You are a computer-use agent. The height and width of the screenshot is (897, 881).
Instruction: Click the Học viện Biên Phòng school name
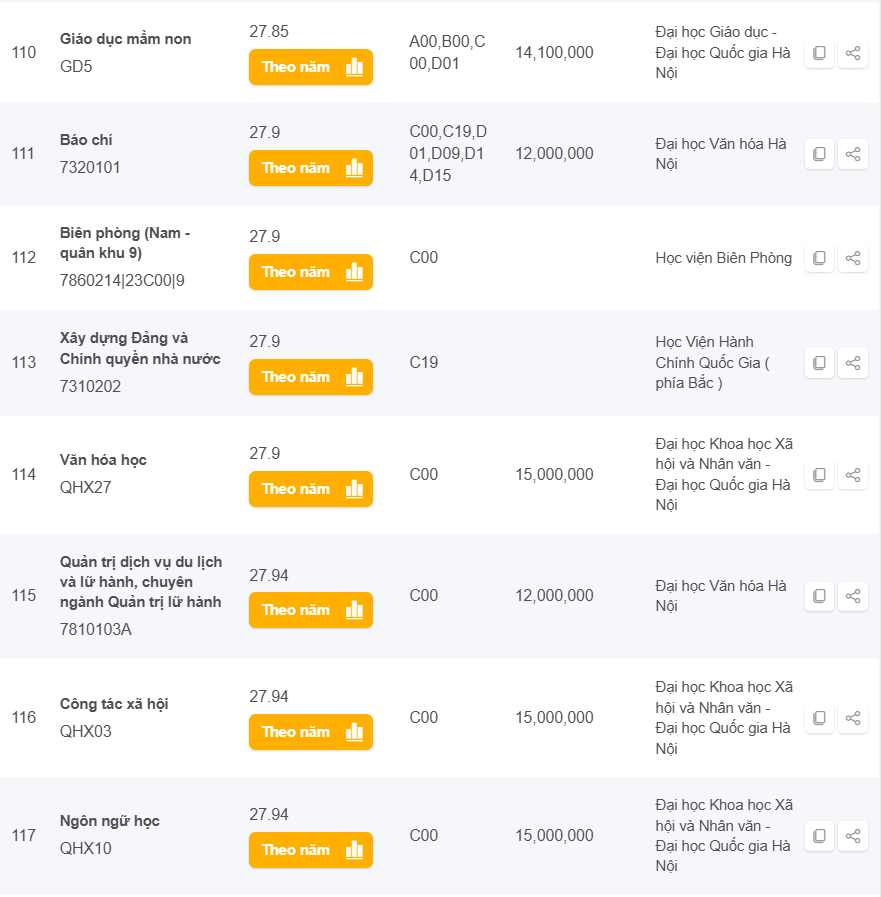(723, 258)
